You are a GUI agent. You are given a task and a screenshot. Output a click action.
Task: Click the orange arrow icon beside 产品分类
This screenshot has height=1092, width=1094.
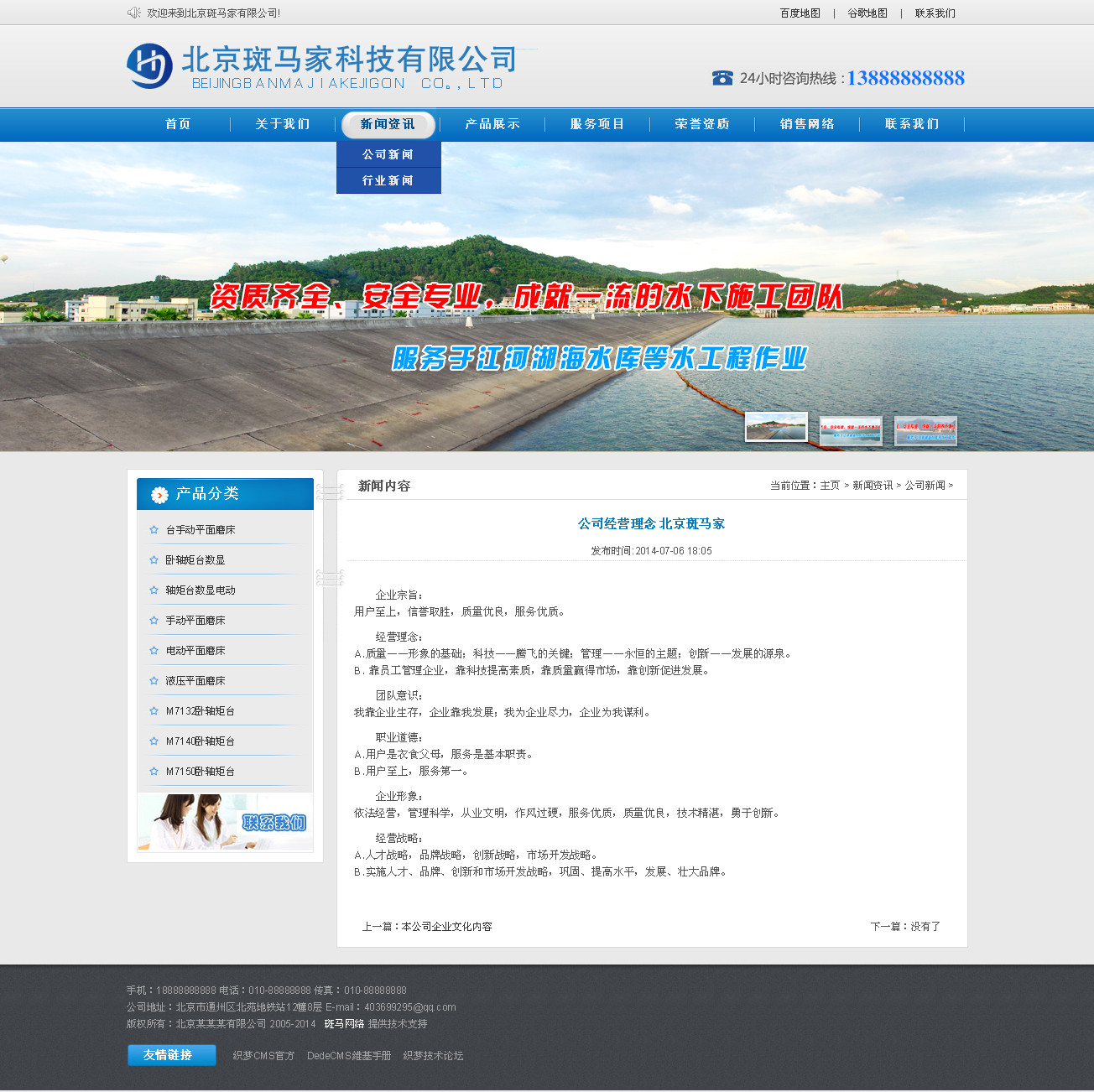point(159,495)
